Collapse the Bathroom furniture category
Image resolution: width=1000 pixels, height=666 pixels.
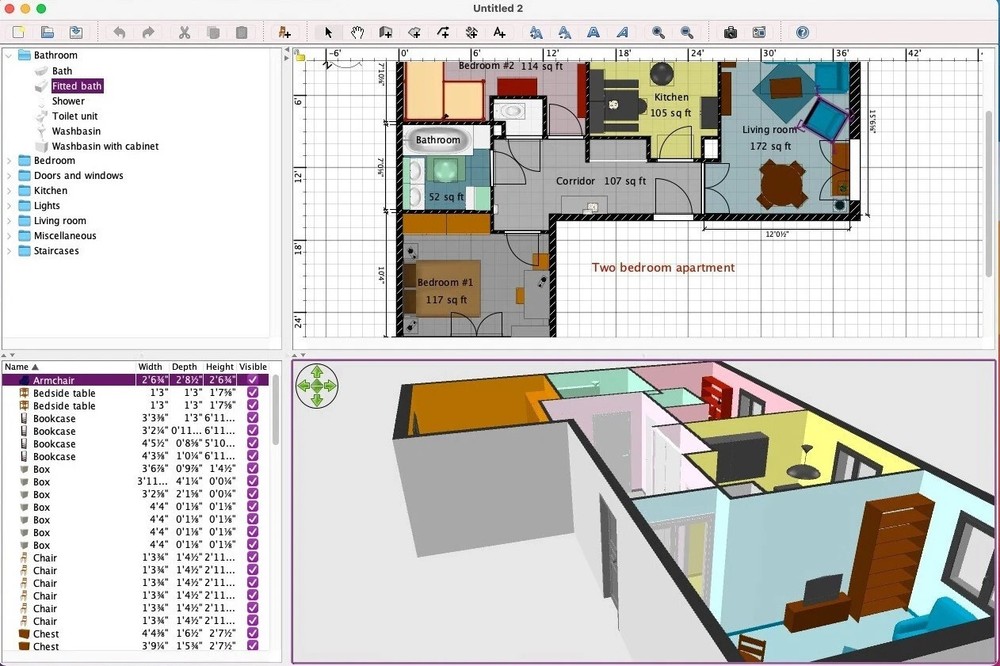8,55
